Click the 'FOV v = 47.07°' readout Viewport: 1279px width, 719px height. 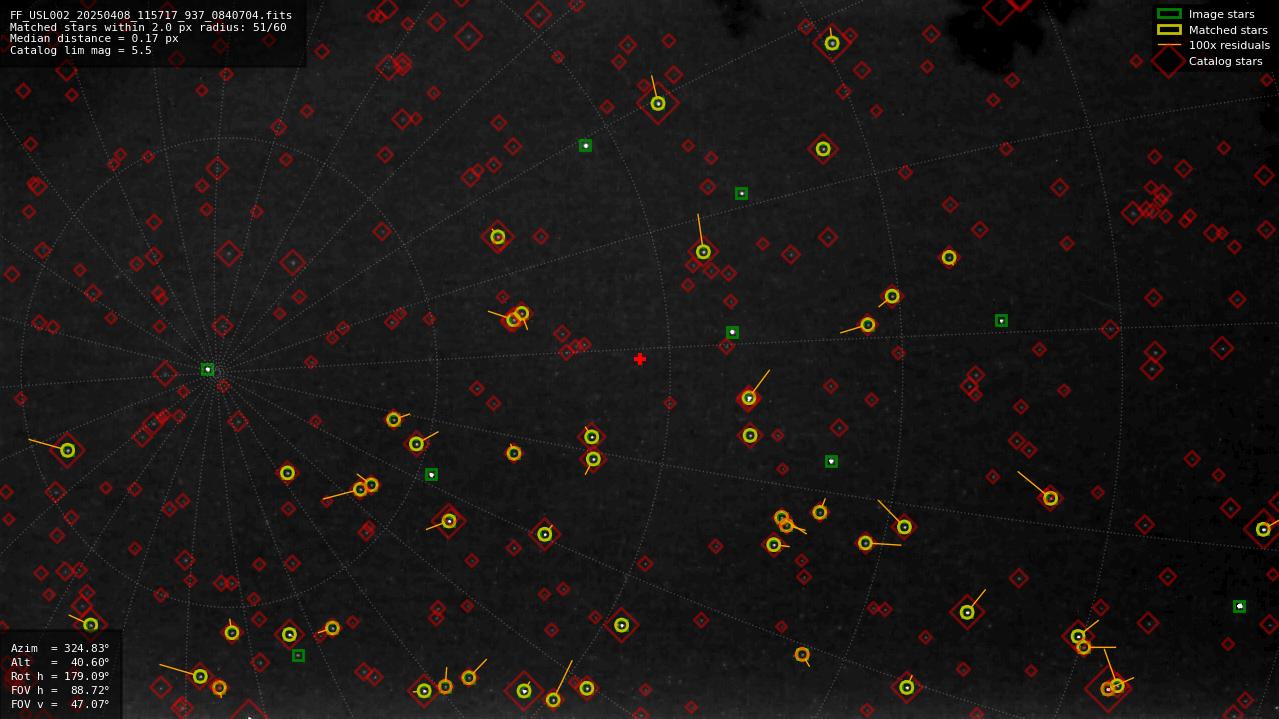point(60,704)
